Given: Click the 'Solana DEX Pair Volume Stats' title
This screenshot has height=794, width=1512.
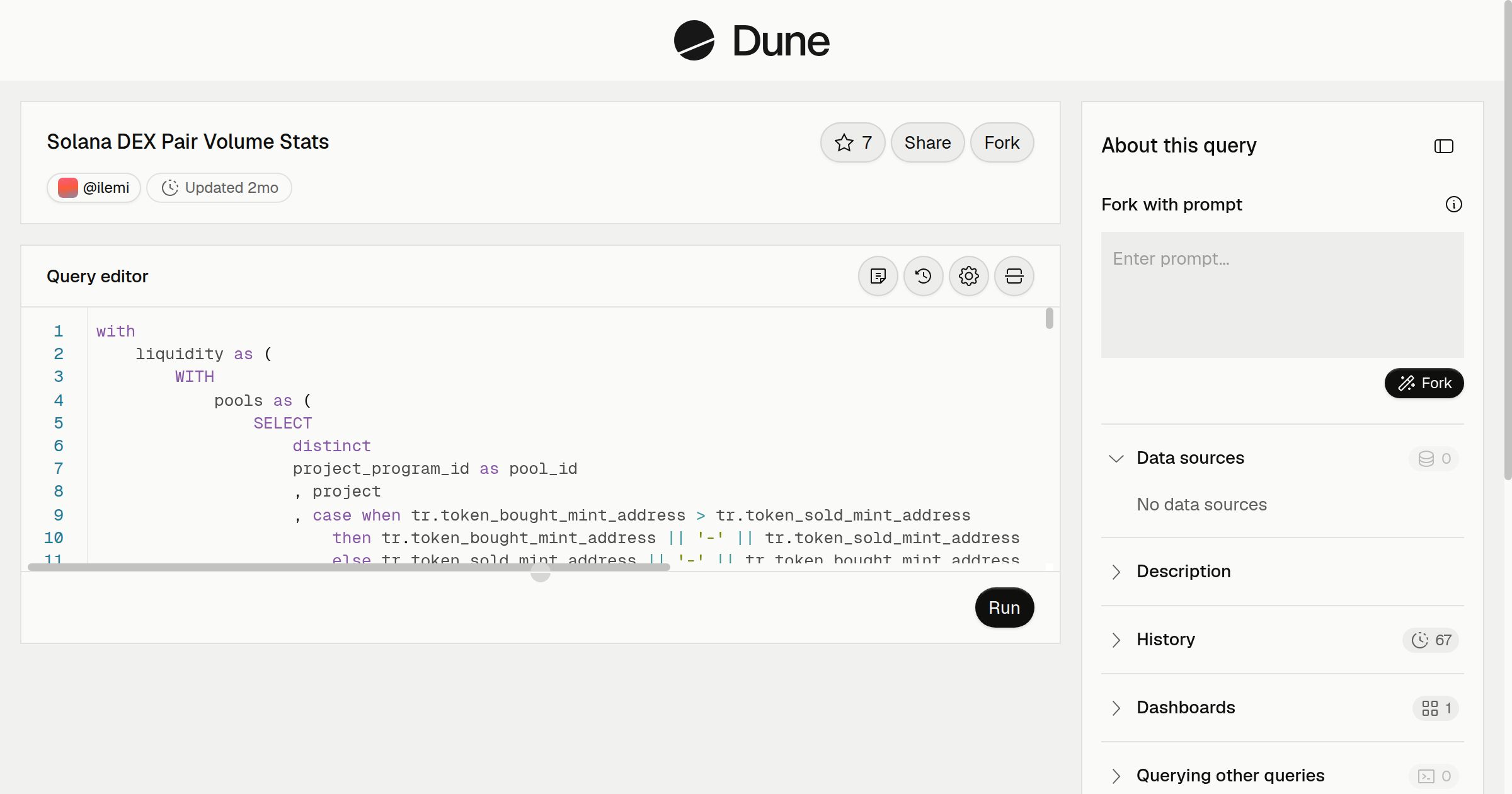Looking at the screenshot, I should 188,142.
